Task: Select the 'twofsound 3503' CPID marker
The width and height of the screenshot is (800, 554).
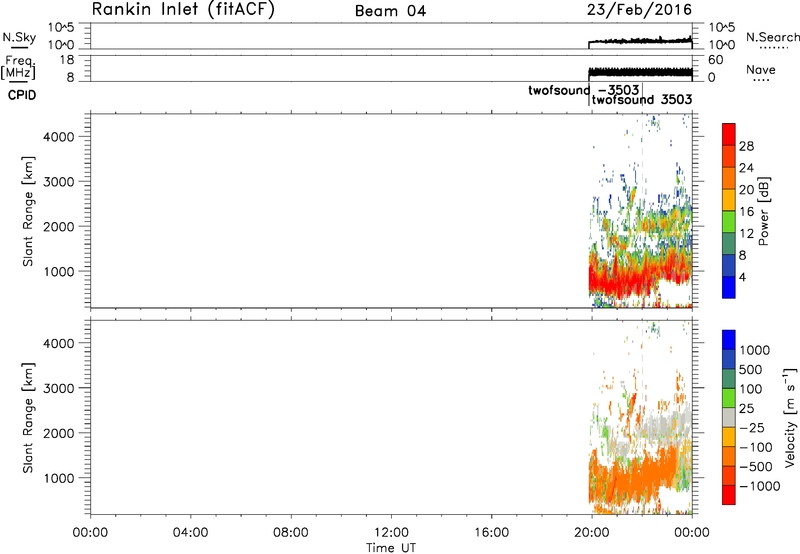Action: click(642, 99)
